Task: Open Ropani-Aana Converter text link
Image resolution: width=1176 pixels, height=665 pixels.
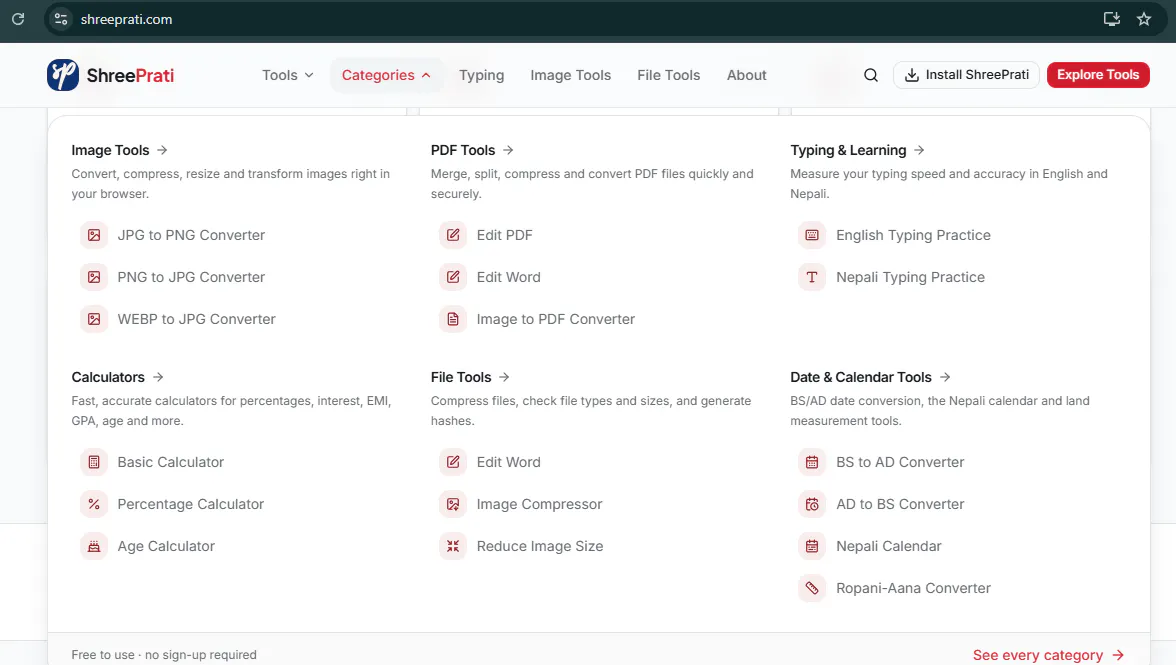Action: point(914,589)
